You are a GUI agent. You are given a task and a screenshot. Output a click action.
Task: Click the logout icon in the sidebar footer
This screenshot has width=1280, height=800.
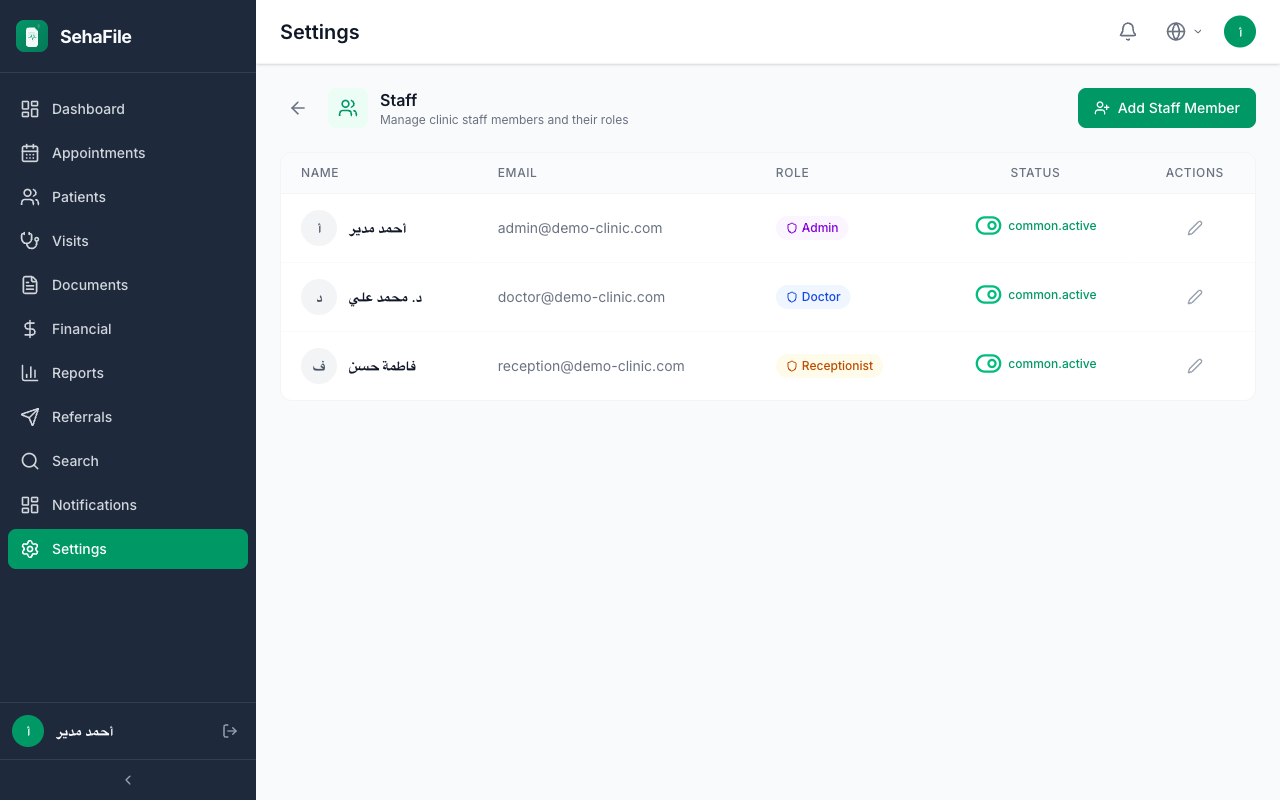(x=230, y=731)
